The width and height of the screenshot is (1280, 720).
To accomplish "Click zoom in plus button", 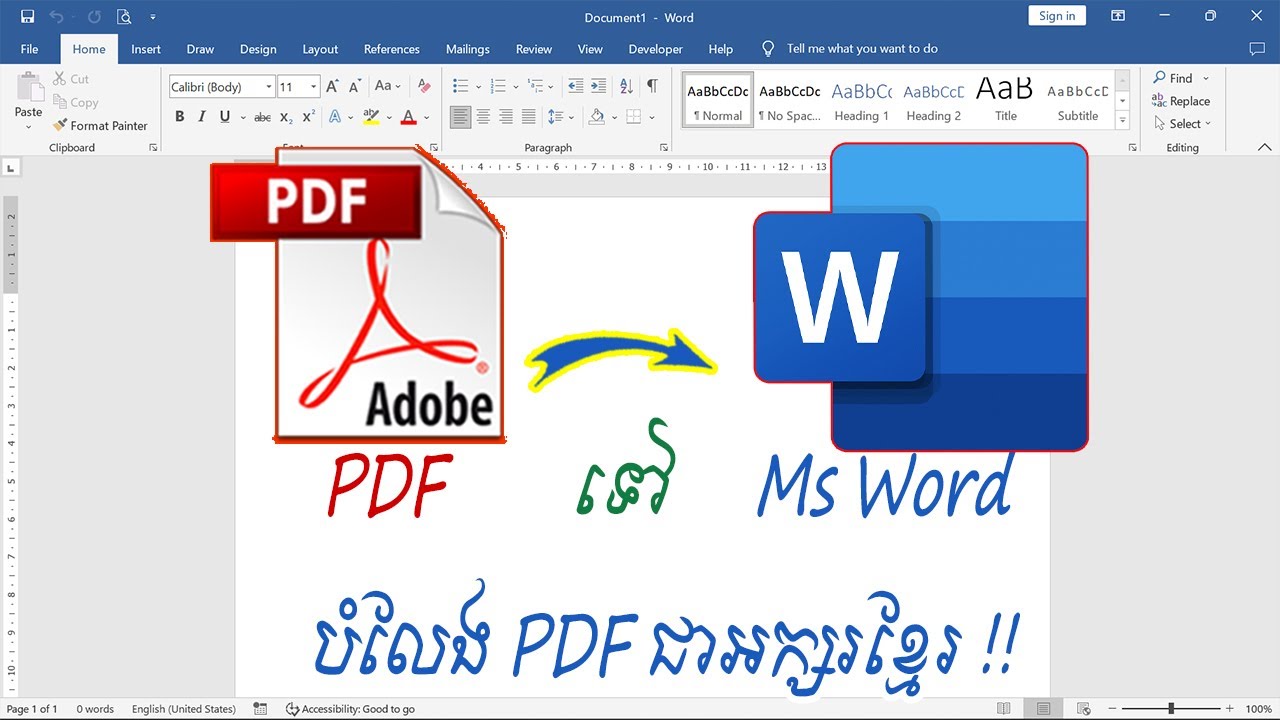I will (x=1230, y=709).
